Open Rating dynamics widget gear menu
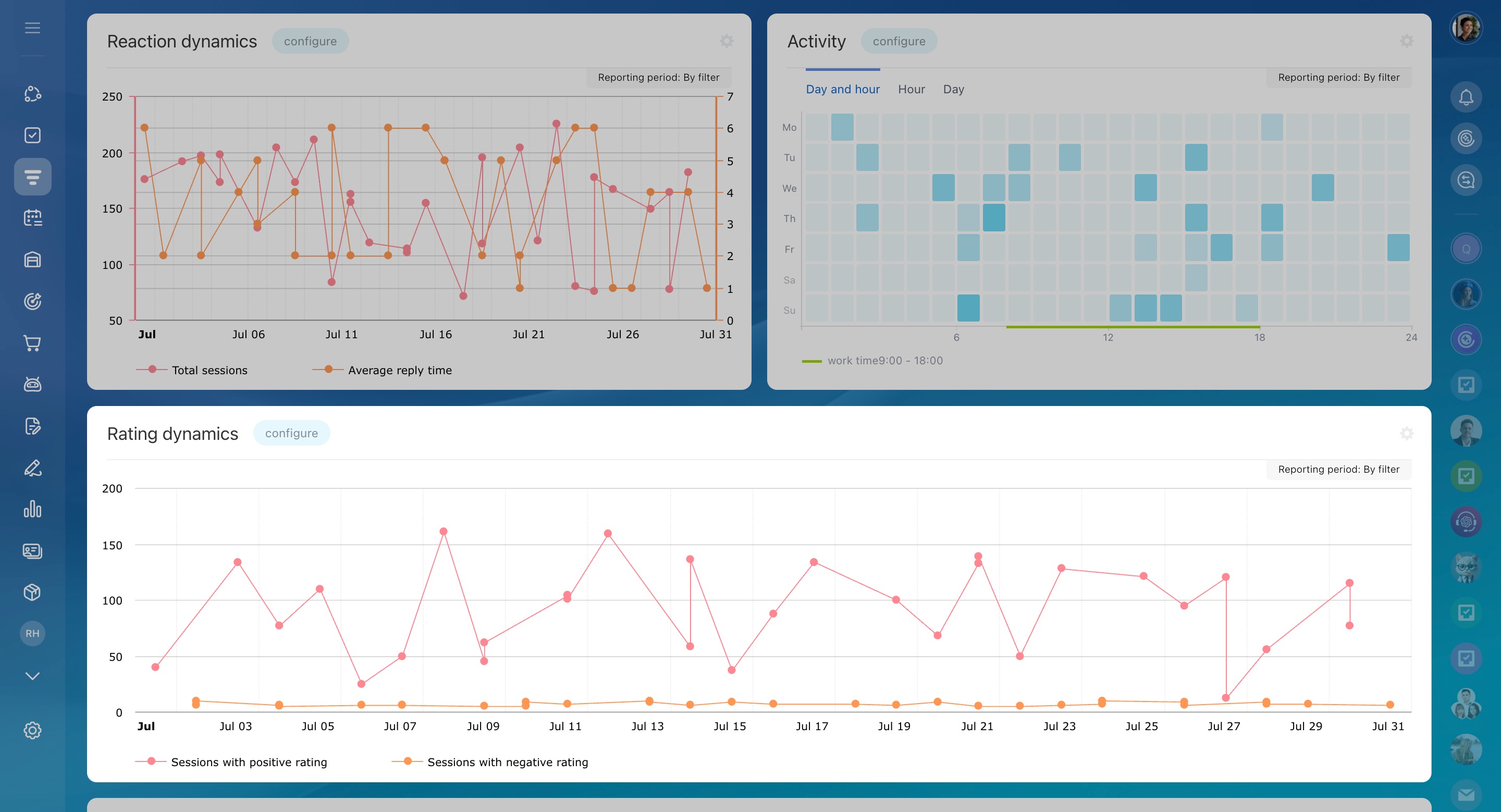Image resolution: width=1501 pixels, height=812 pixels. pos(1407,434)
